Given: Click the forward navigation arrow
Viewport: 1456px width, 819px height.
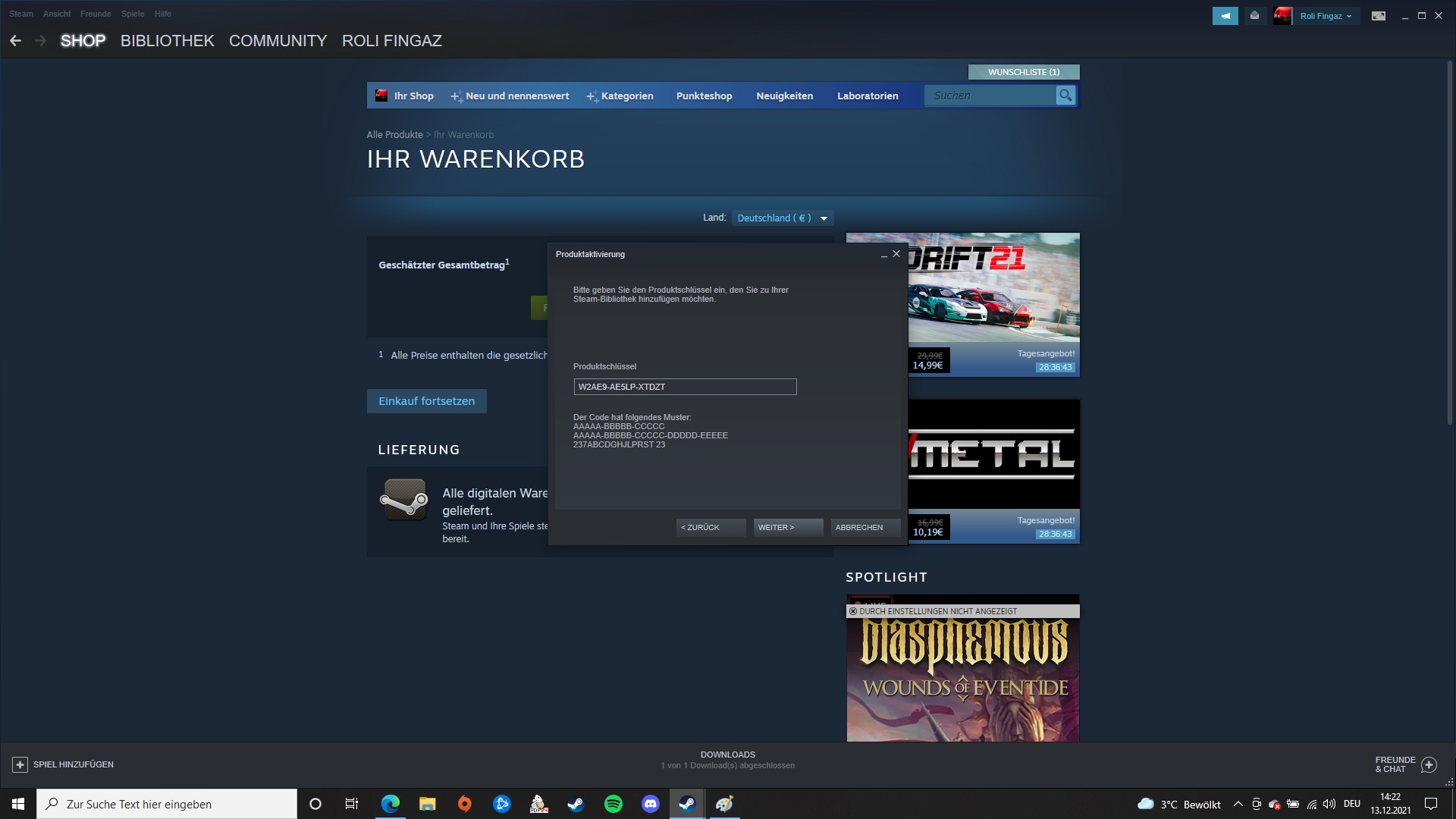Looking at the screenshot, I should click(x=41, y=41).
